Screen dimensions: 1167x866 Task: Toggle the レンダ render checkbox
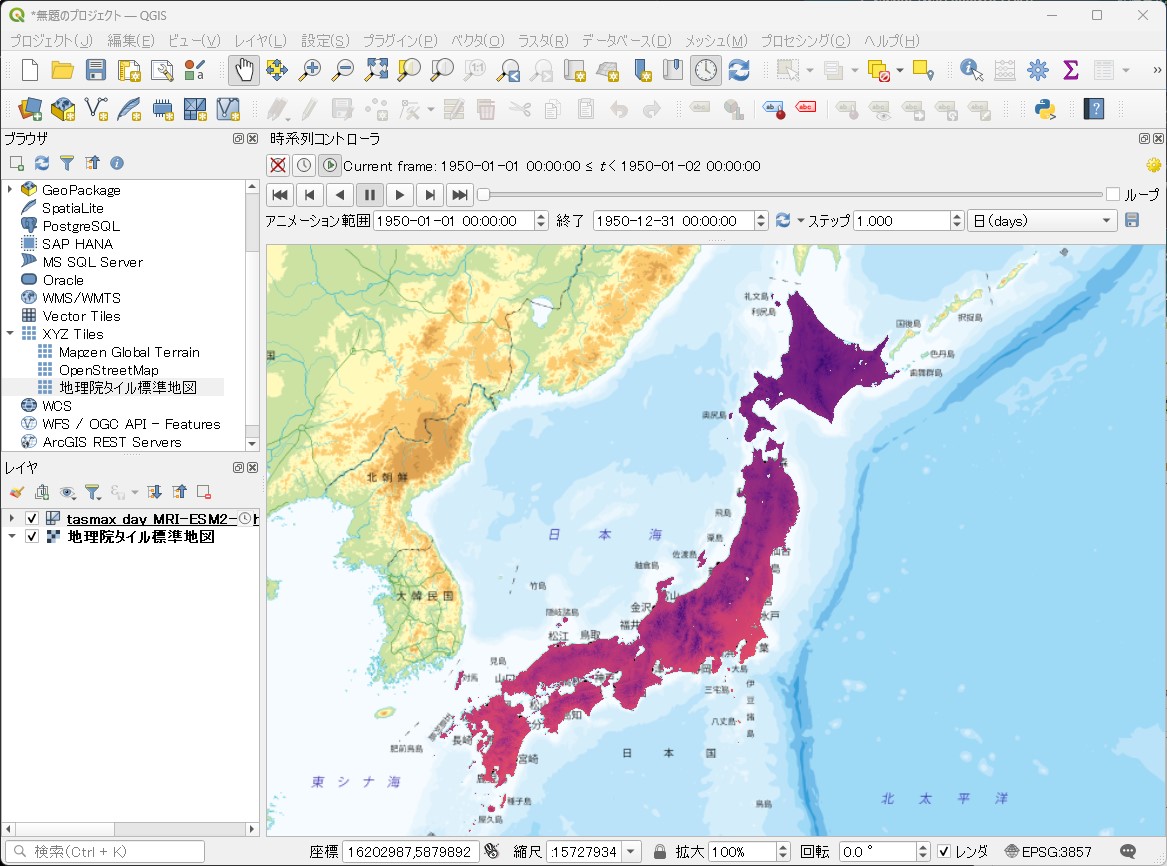click(944, 851)
